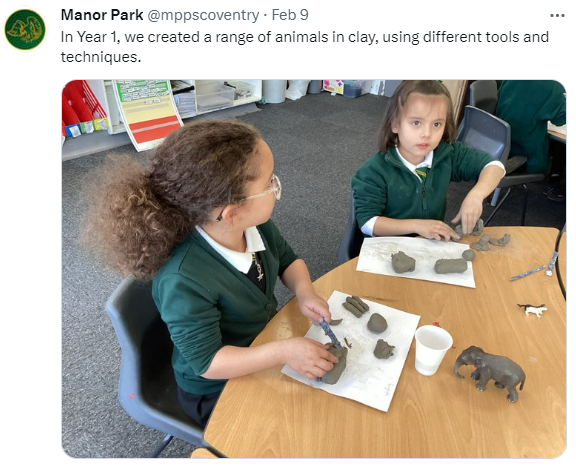The width and height of the screenshot is (576, 467).
Task: Click the round clay ball on near paper
Action: 377,323
